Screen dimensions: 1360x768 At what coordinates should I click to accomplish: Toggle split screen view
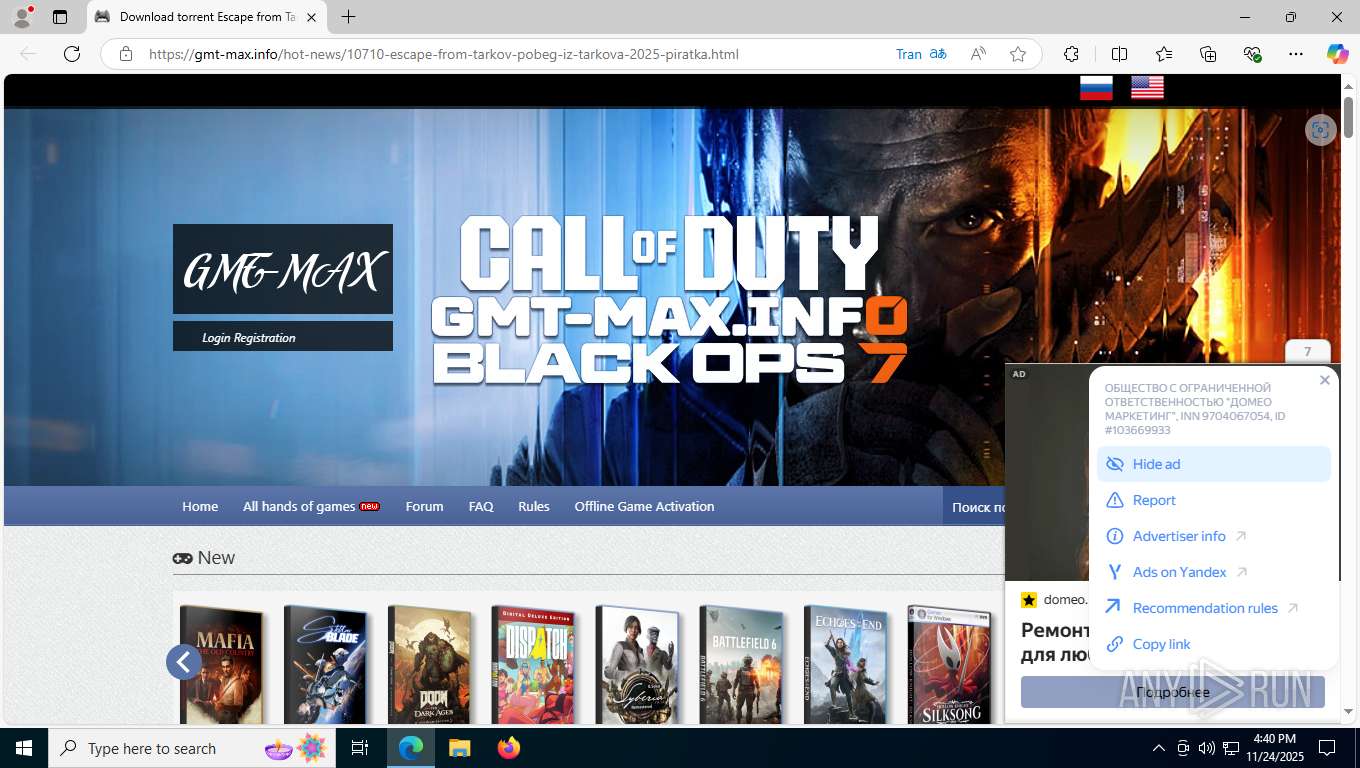pyautogui.click(x=1119, y=54)
